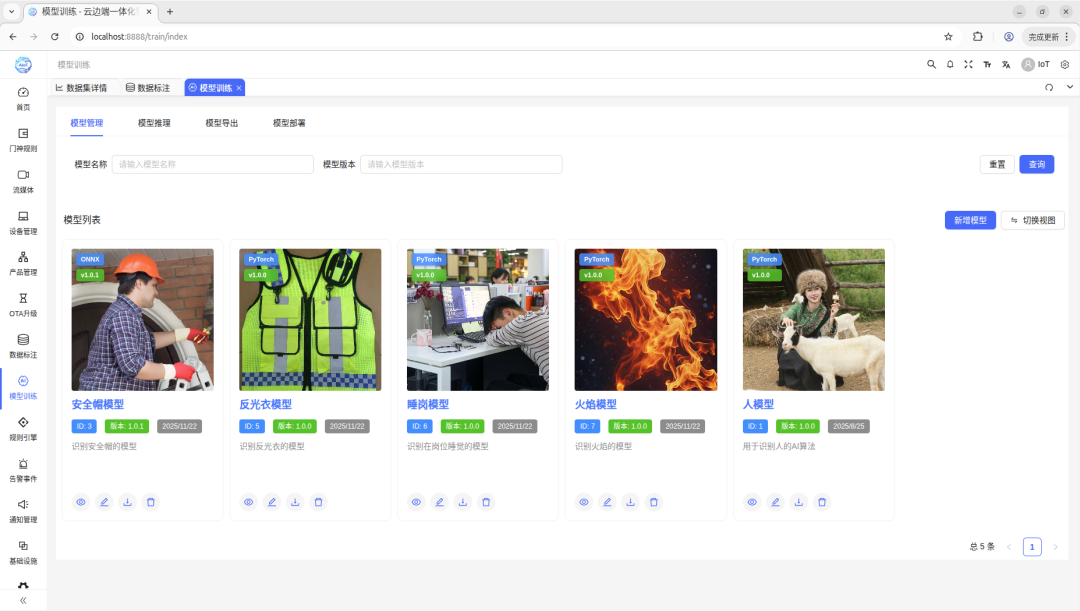Click the 查询 search button
The image size is (1080, 611).
pyautogui.click(x=1036, y=165)
